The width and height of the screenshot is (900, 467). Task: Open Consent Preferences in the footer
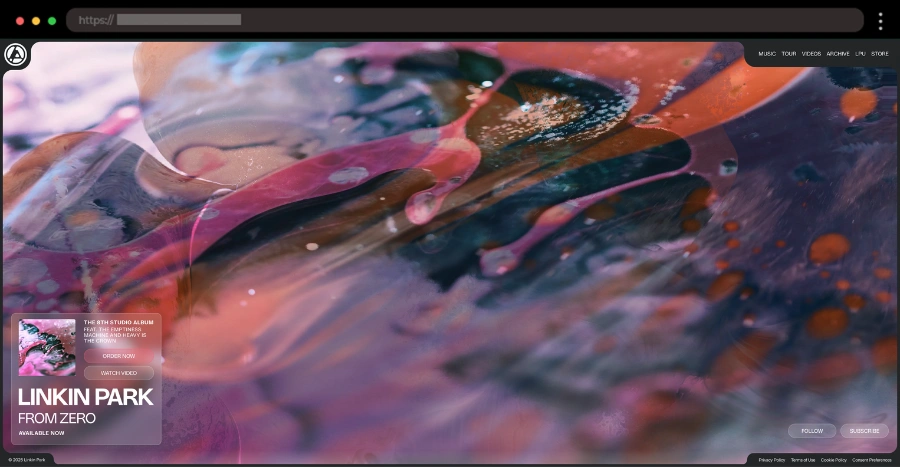point(871,460)
